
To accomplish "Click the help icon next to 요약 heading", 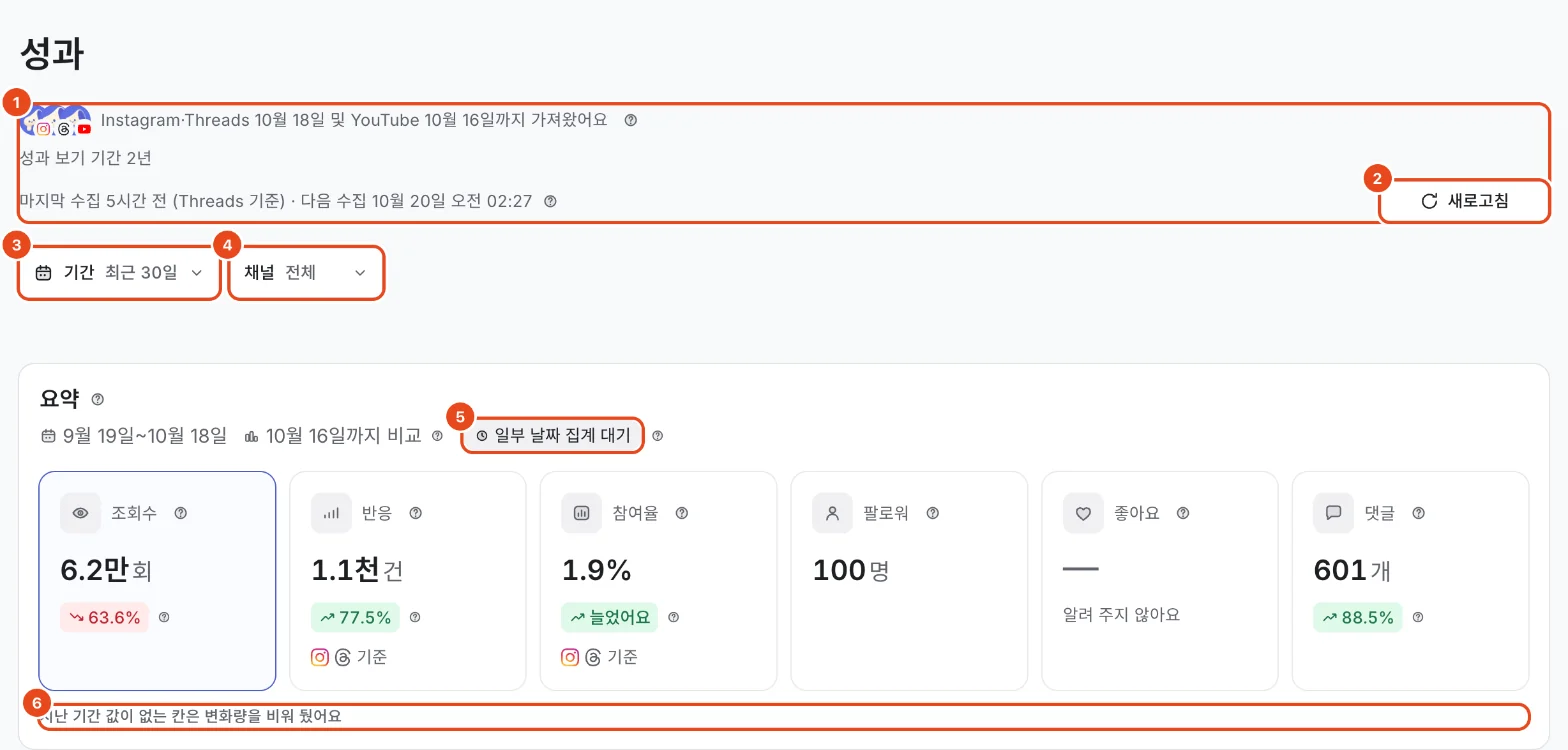I will [x=98, y=399].
